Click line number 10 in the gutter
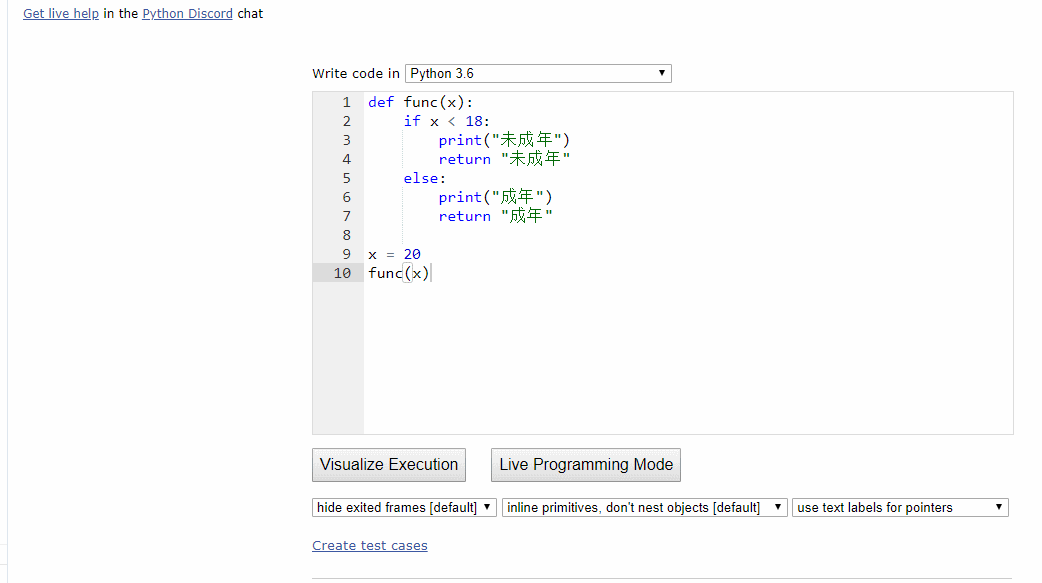Screen dimensions: 1042x583 click(342, 273)
